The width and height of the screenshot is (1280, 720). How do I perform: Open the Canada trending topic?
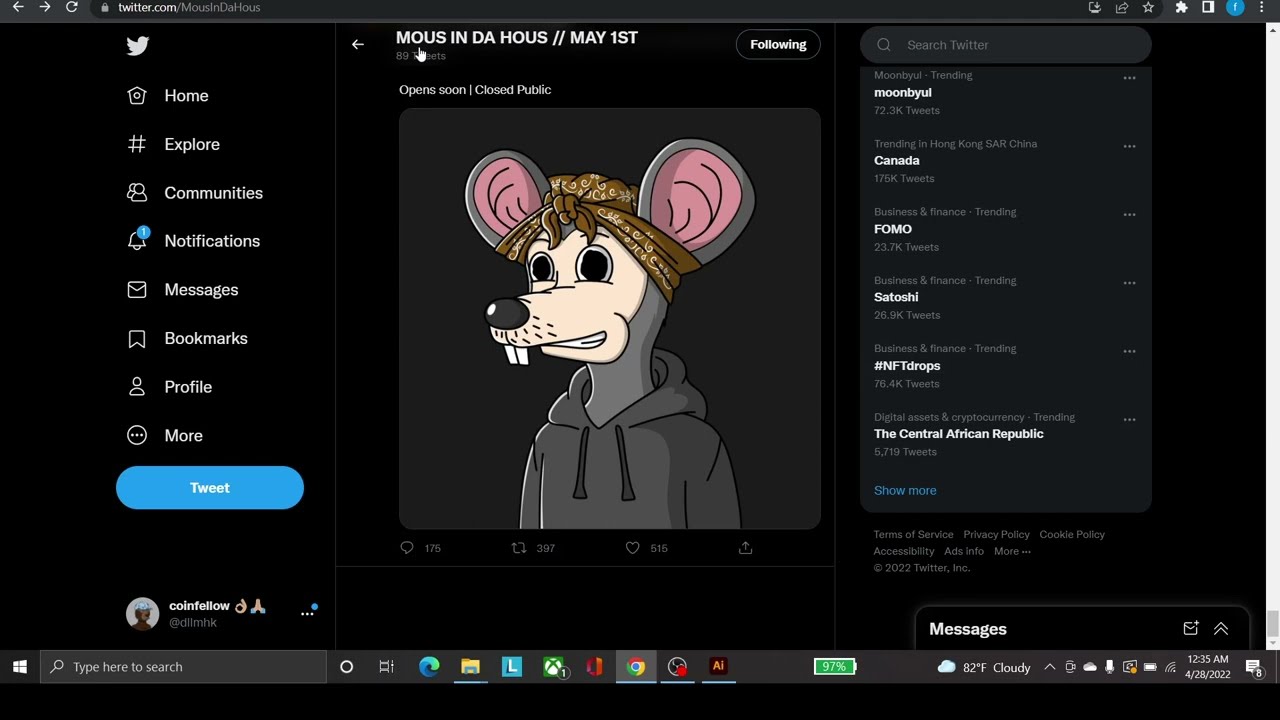coord(897,160)
